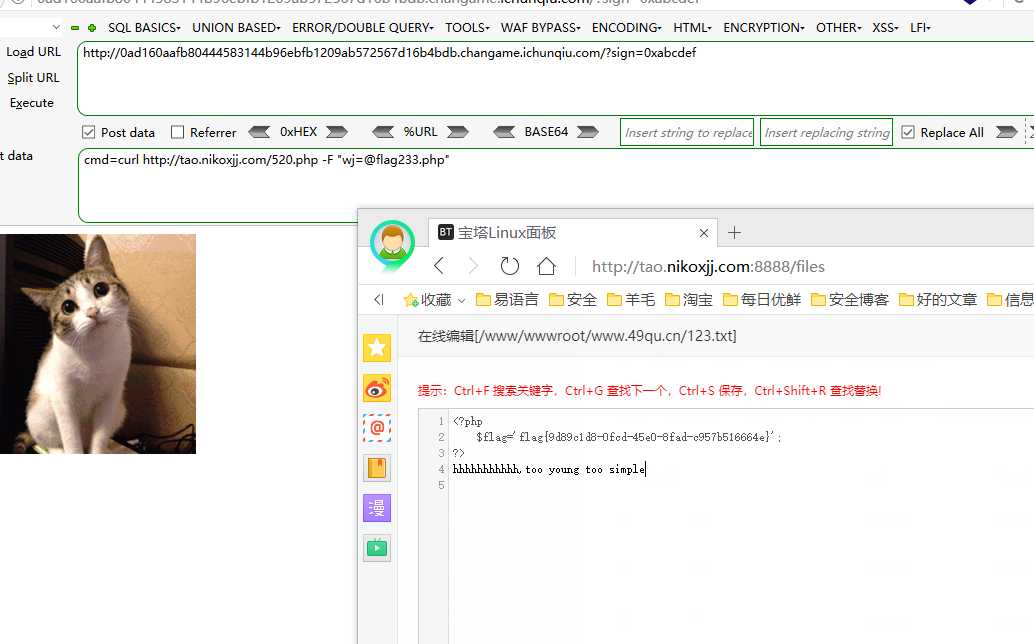Open the 淘宝 bookmark folder
Image resolution: width=1034 pixels, height=644 pixels.
[688, 300]
